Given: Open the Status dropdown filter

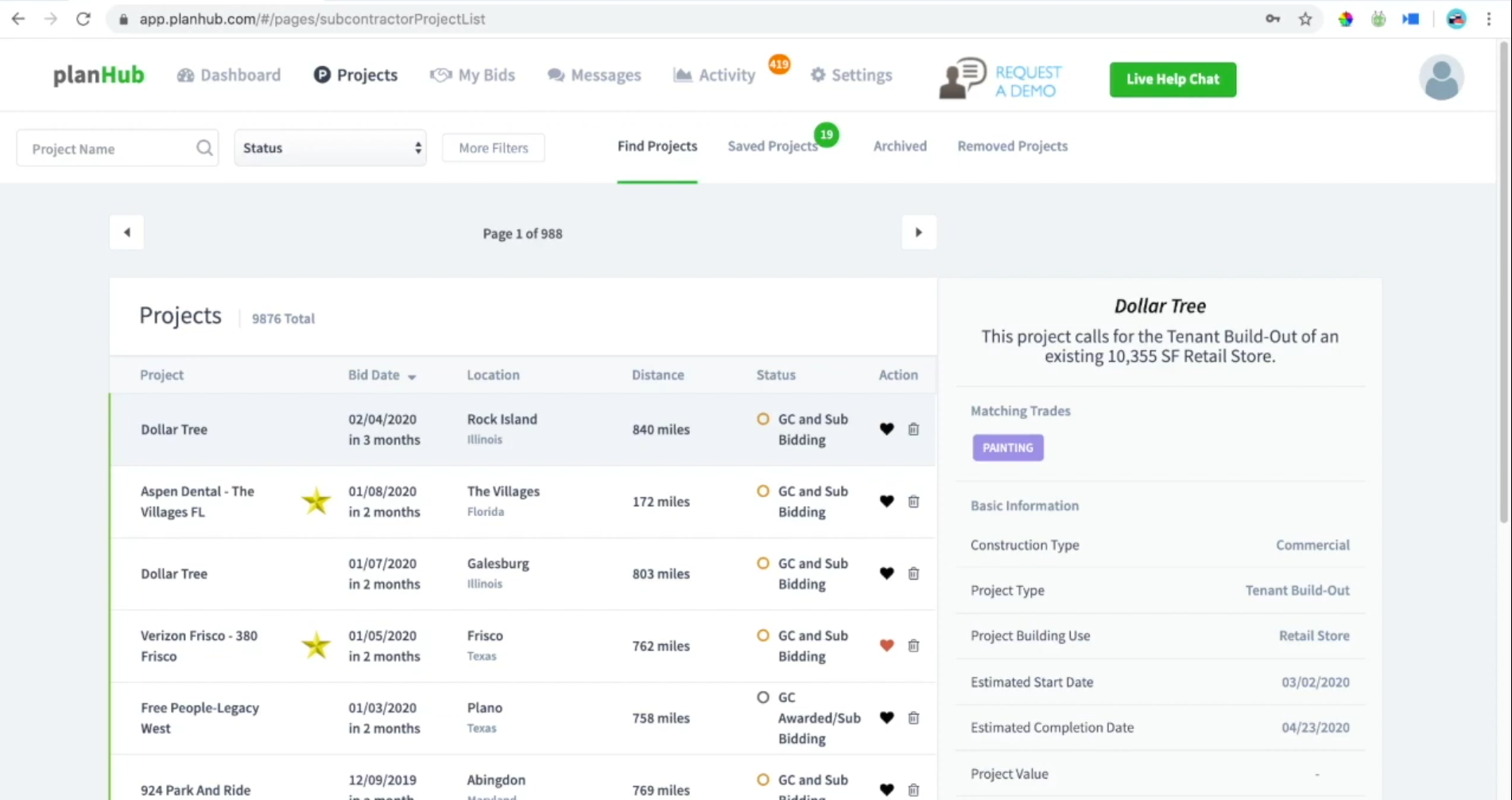Looking at the screenshot, I should point(330,148).
